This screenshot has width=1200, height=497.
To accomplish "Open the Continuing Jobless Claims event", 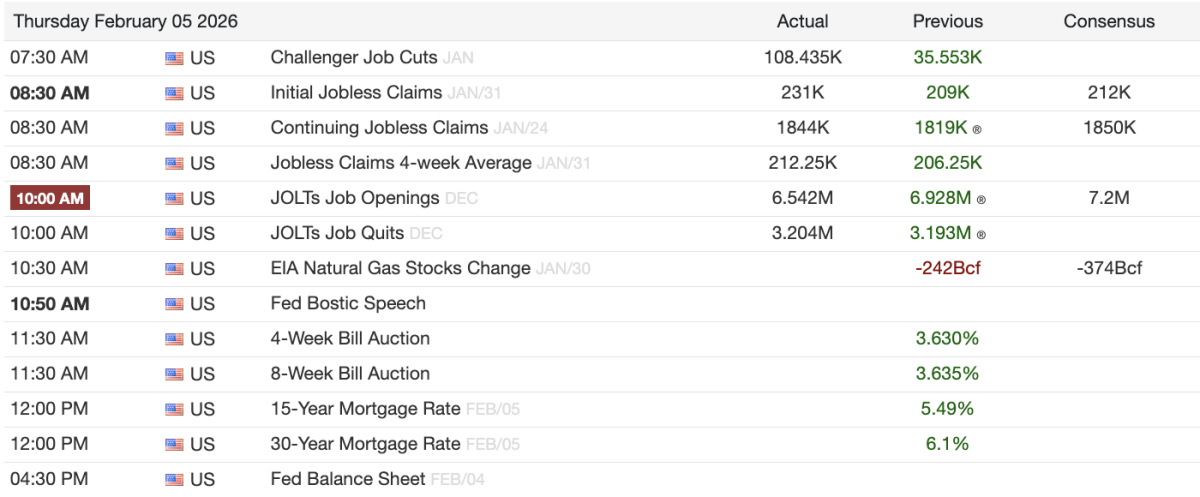I will 379,128.
